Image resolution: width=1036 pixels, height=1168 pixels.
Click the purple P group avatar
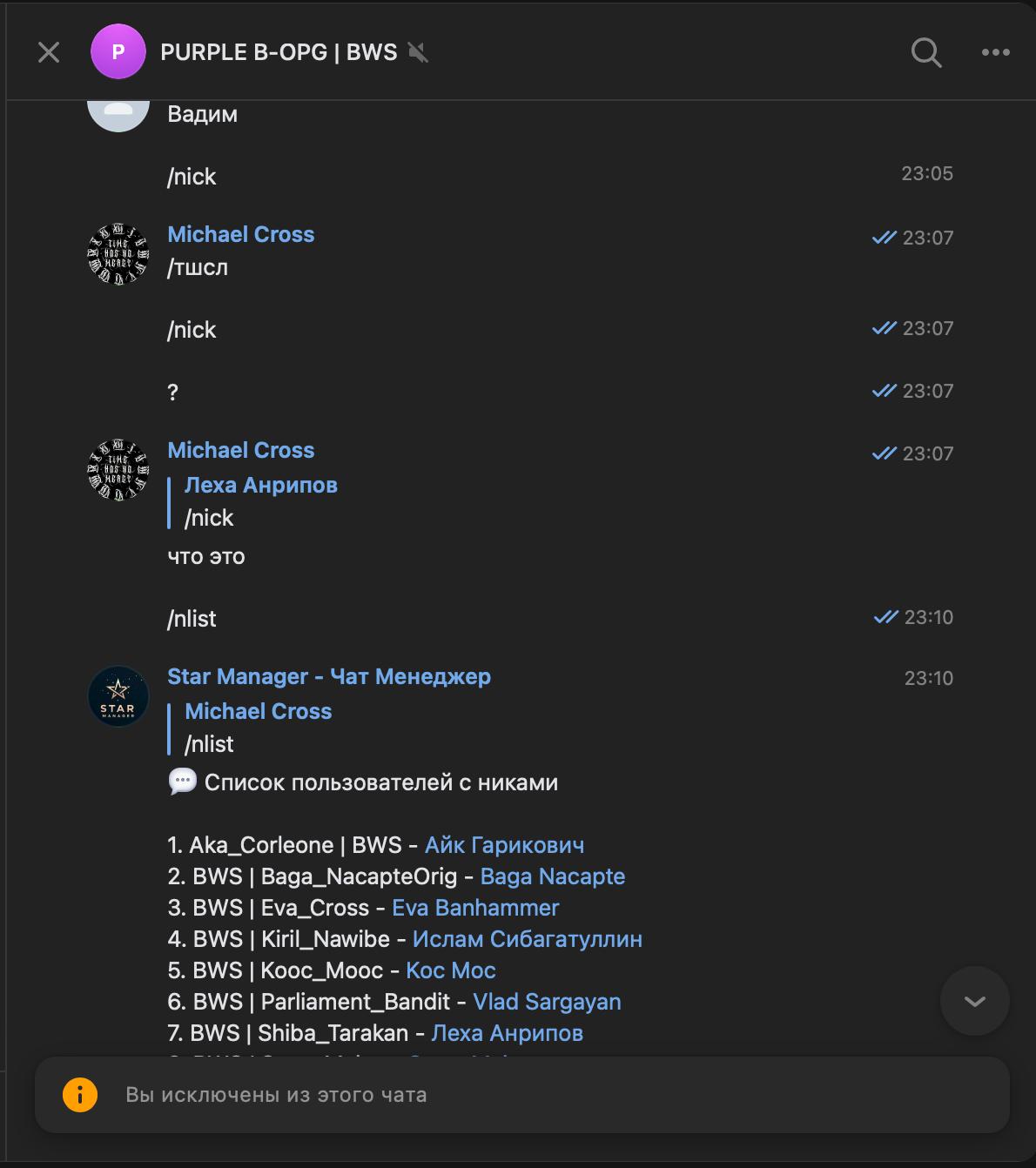point(118,52)
